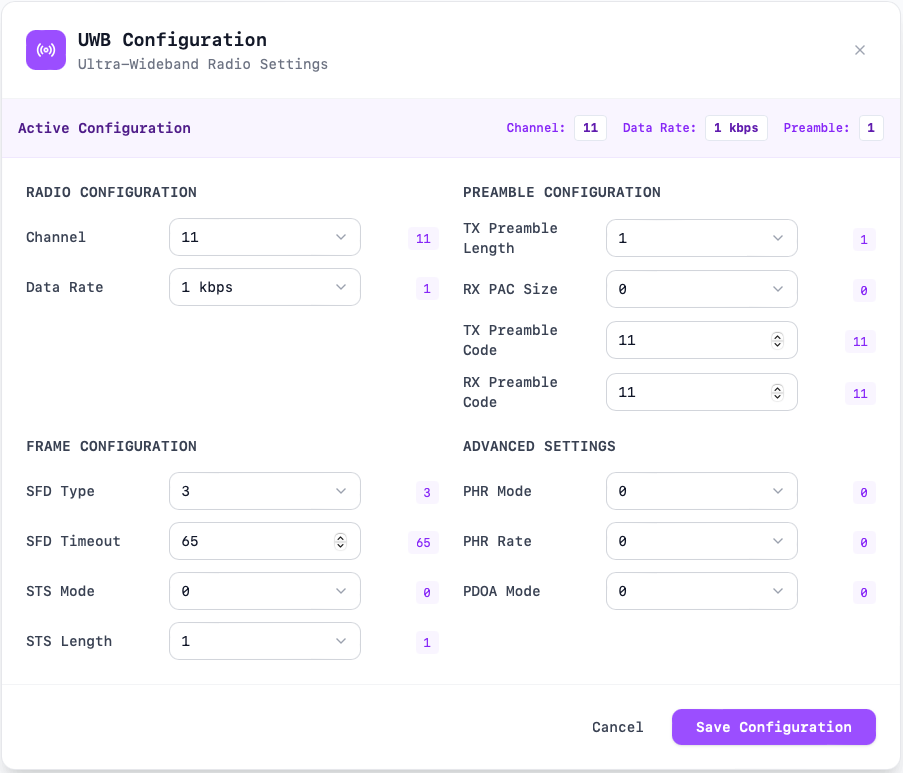This screenshot has width=903, height=773.
Task: Click the SFD Timeout input field
Action: click(250, 541)
